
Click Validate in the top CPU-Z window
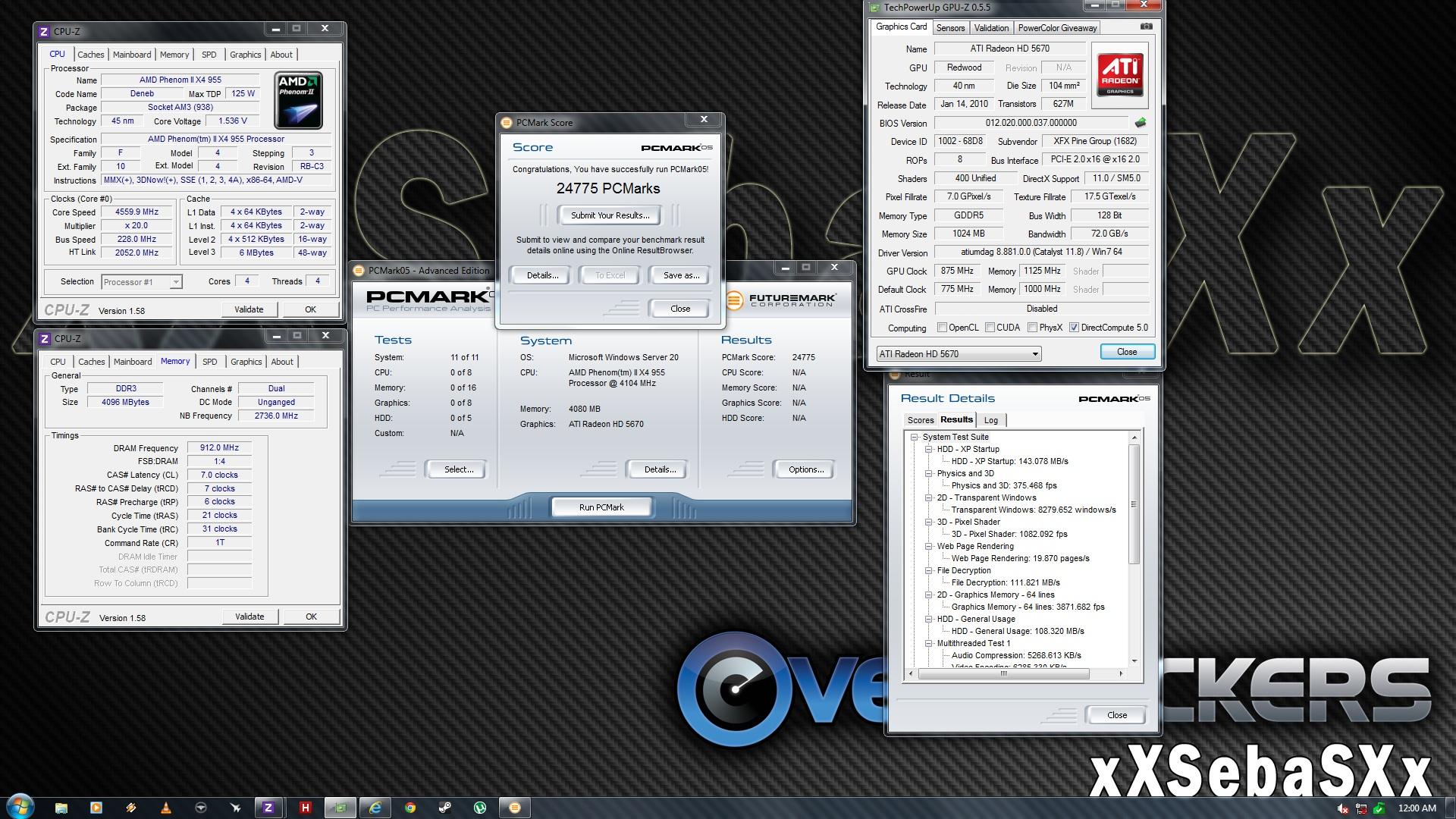pyautogui.click(x=249, y=309)
